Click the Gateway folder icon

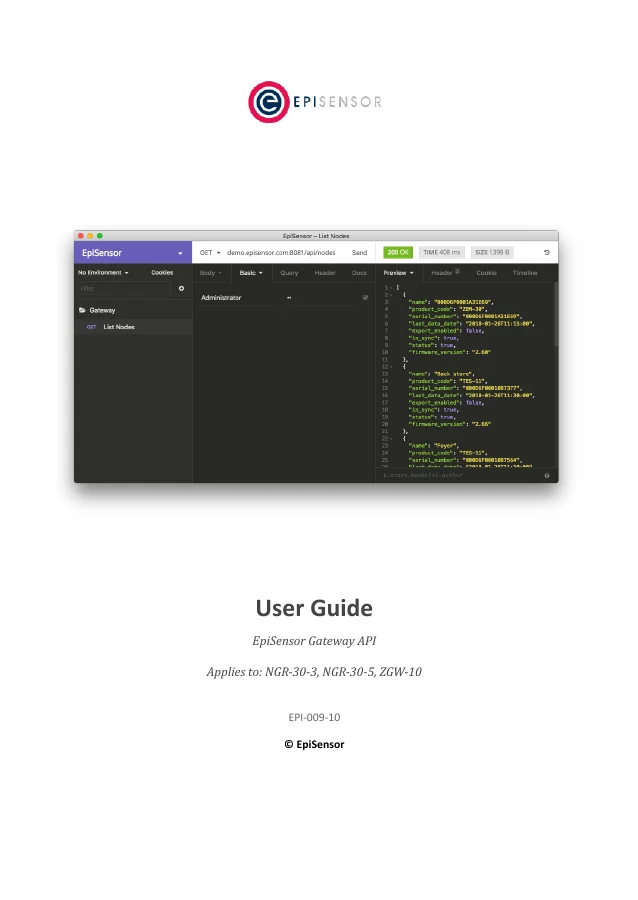(82, 311)
